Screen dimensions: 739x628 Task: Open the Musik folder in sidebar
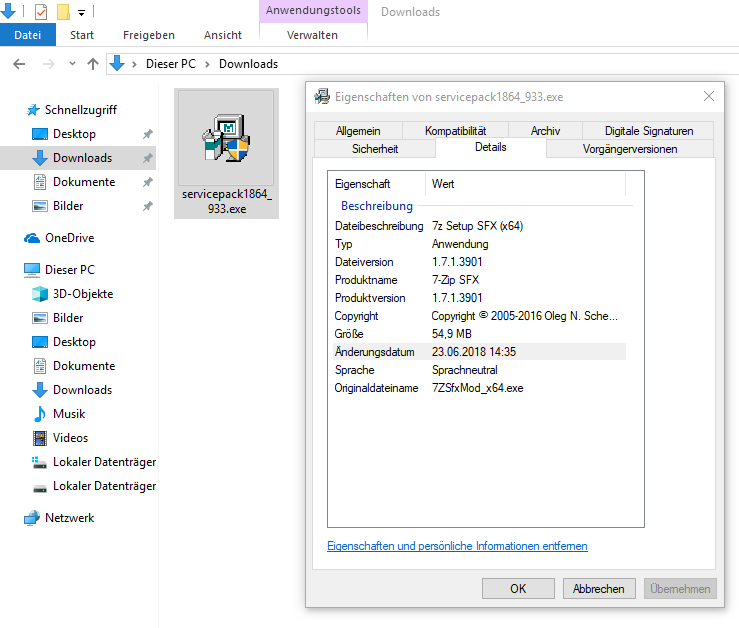[x=68, y=414]
